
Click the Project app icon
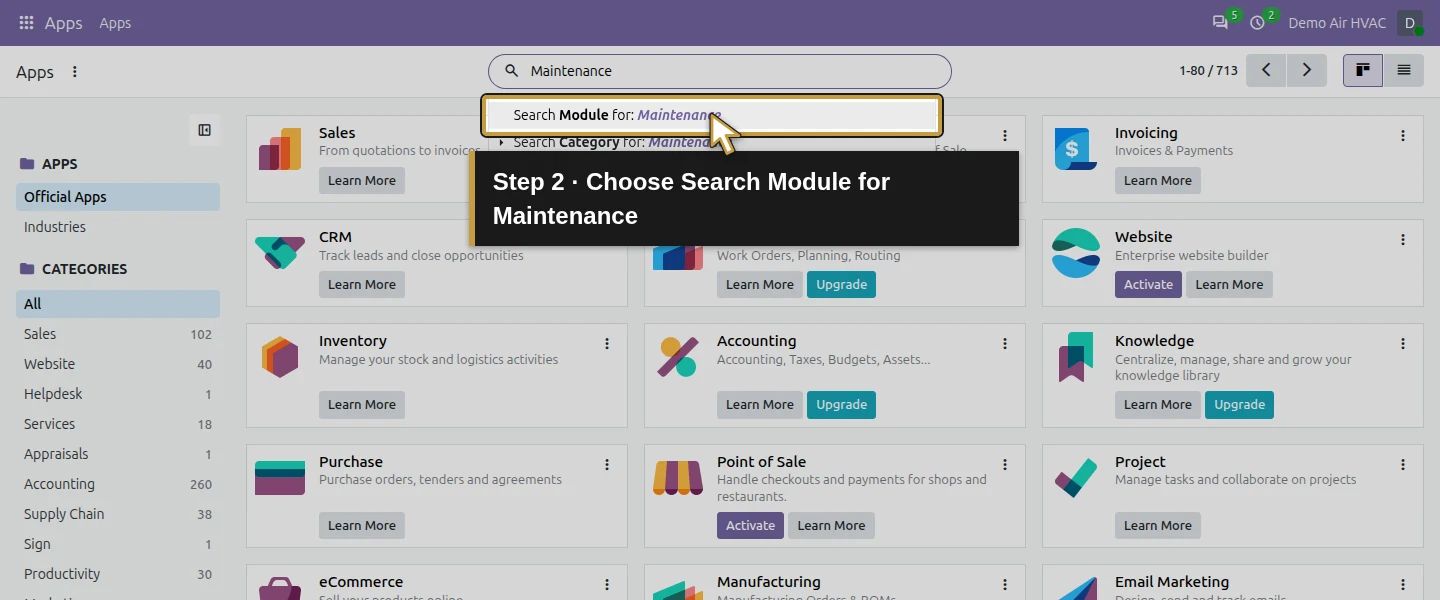[x=1076, y=478]
